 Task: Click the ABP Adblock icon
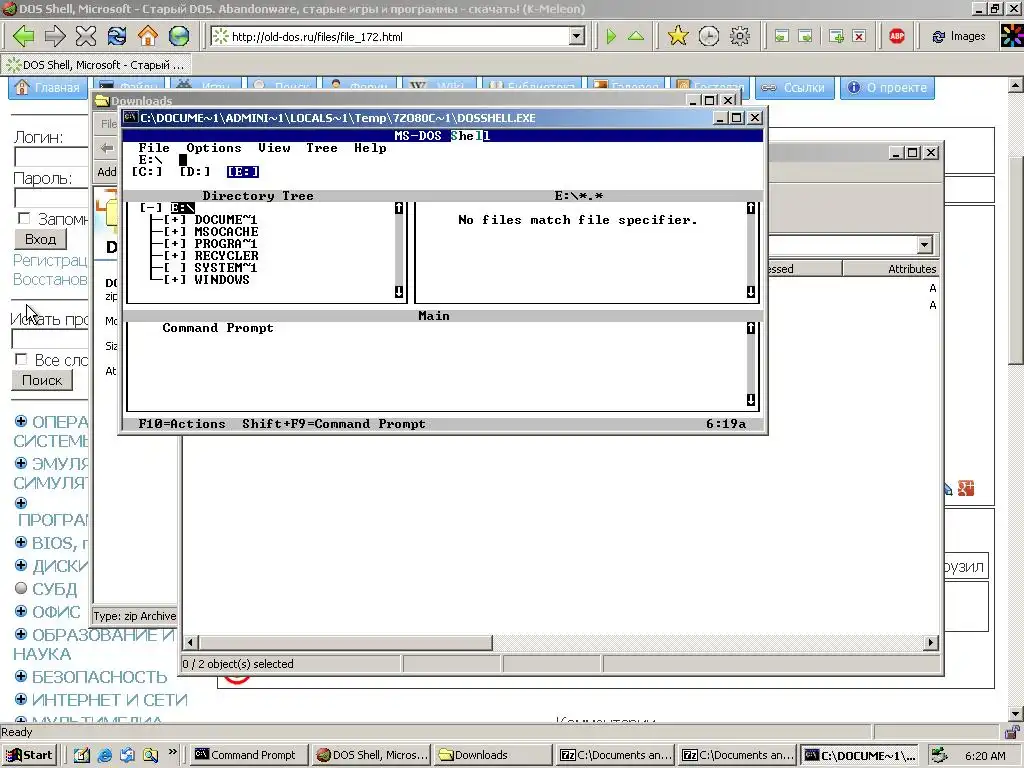tap(897, 36)
